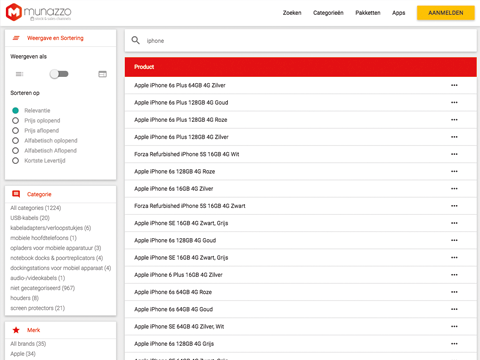Image resolution: width=480 pixels, height=360 pixels.
Task: Filter by mobiele hoofdtelefoons (1)
Action: (43, 238)
